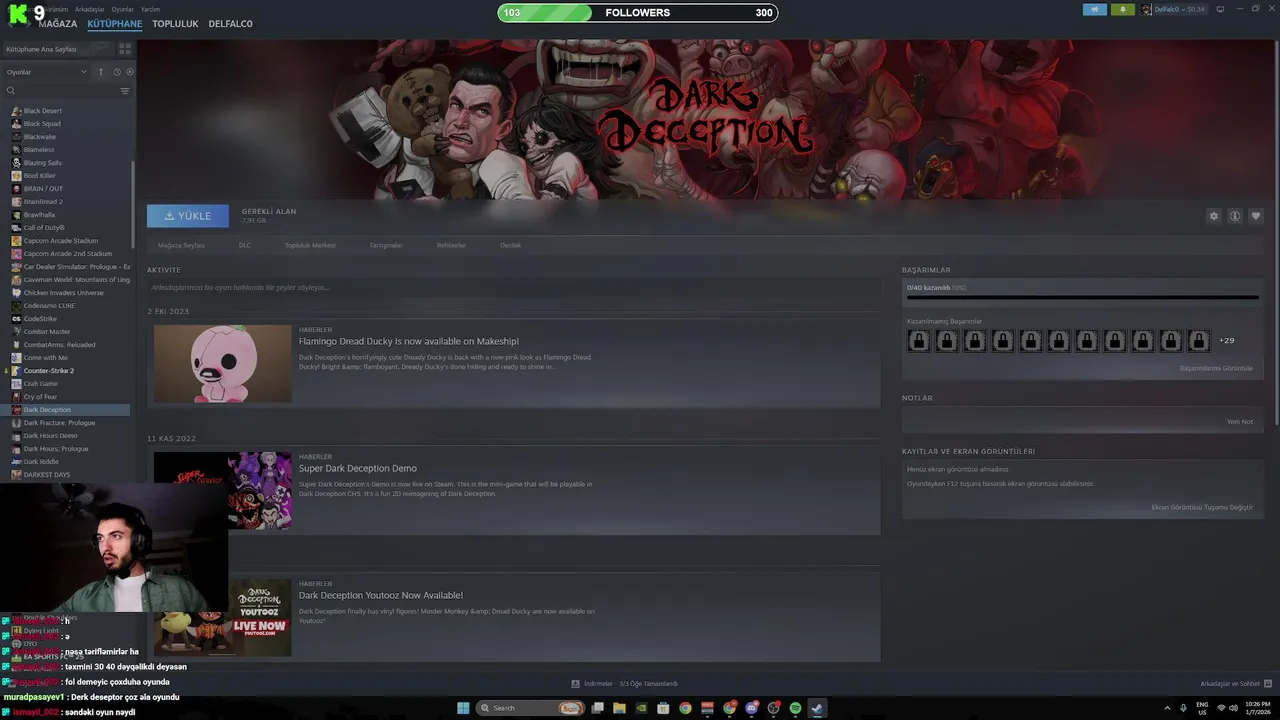1280x720 pixels.
Task: Open Discord from the taskbar
Action: pyautogui.click(x=751, y=708)
